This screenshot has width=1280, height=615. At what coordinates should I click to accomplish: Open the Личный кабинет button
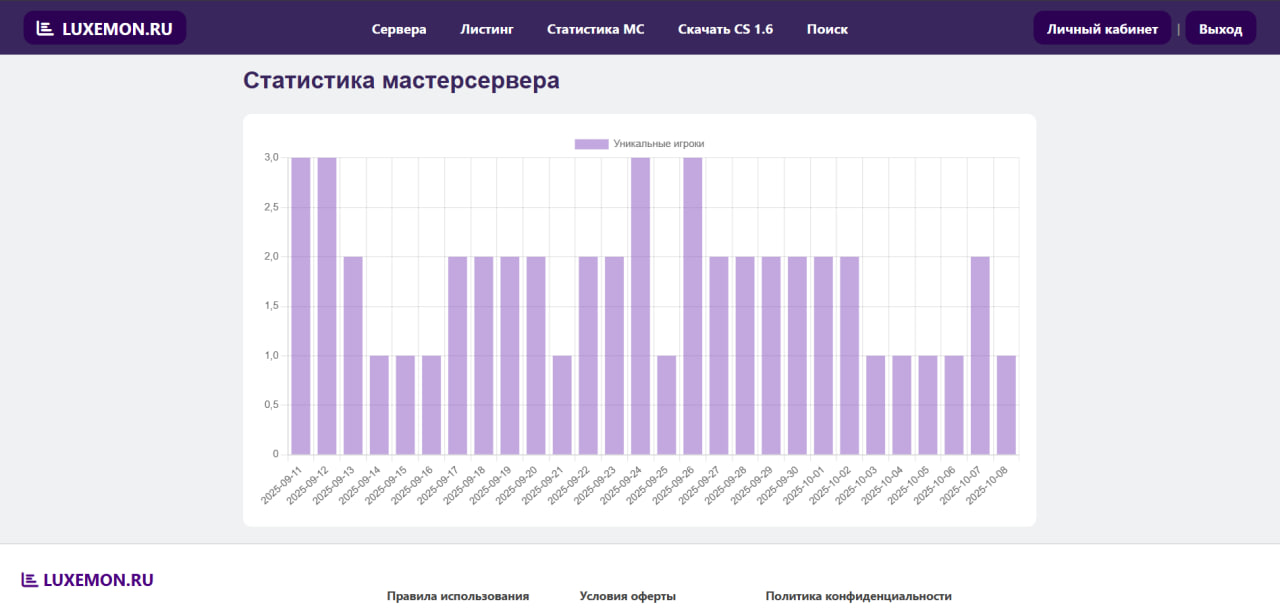tap(1102, 29)
